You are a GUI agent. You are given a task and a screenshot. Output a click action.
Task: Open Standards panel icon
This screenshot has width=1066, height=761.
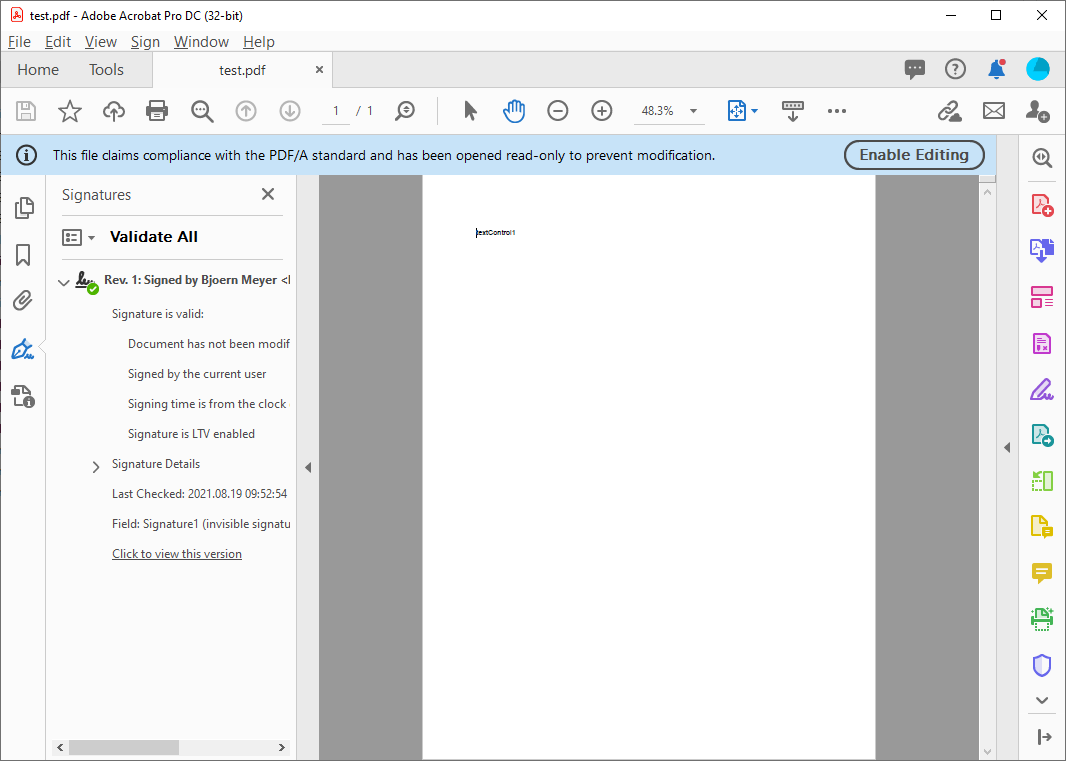[x=22, y=396]
